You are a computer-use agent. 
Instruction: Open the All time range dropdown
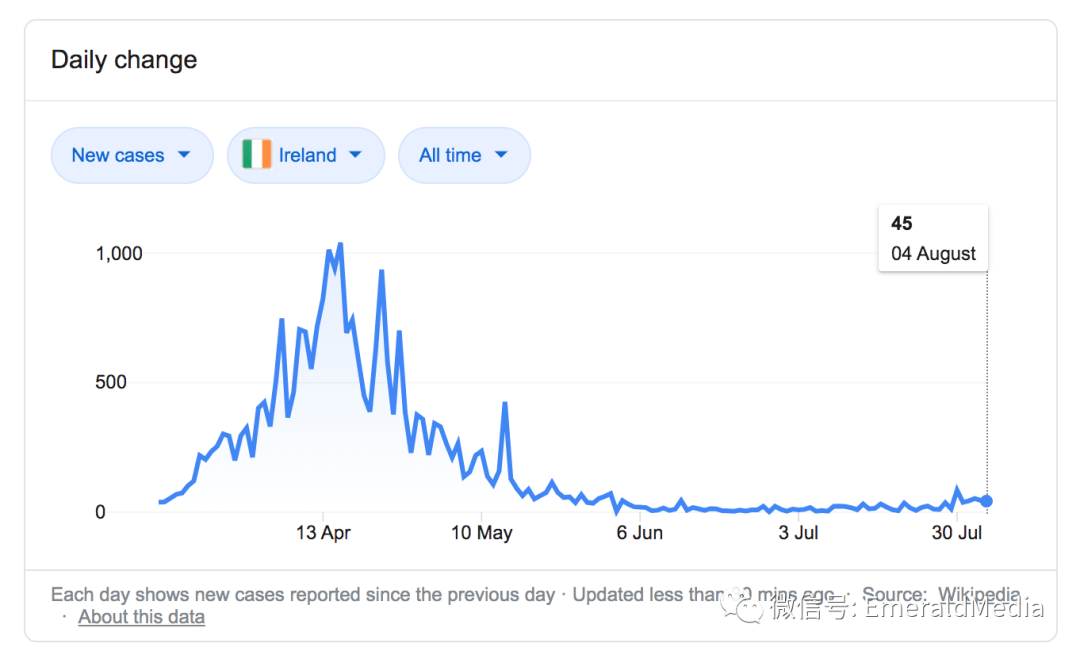464,155
